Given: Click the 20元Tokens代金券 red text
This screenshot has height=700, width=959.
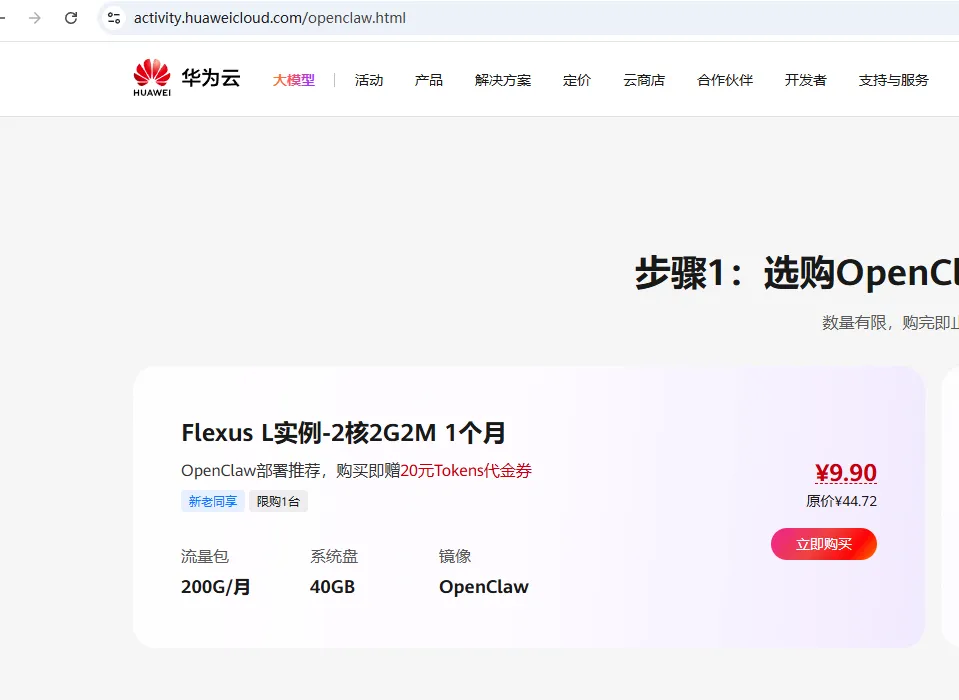Looking at the screenshot, I should [x=466, y=471].
